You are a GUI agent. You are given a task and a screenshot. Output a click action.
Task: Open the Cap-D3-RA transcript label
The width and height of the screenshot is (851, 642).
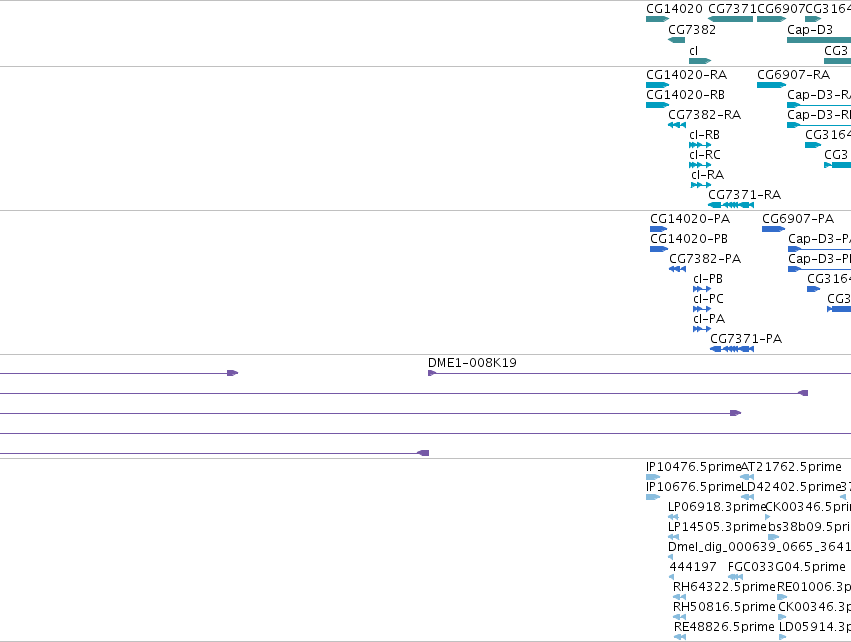[x=819, y=94]
